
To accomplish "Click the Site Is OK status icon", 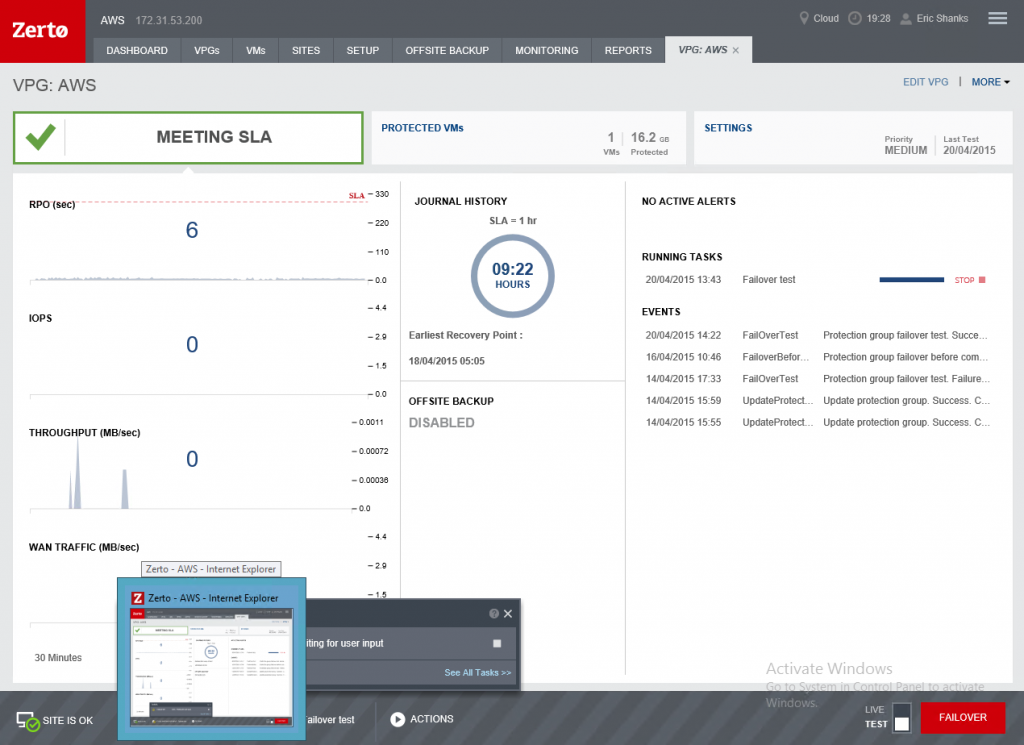I will (27, 721).
